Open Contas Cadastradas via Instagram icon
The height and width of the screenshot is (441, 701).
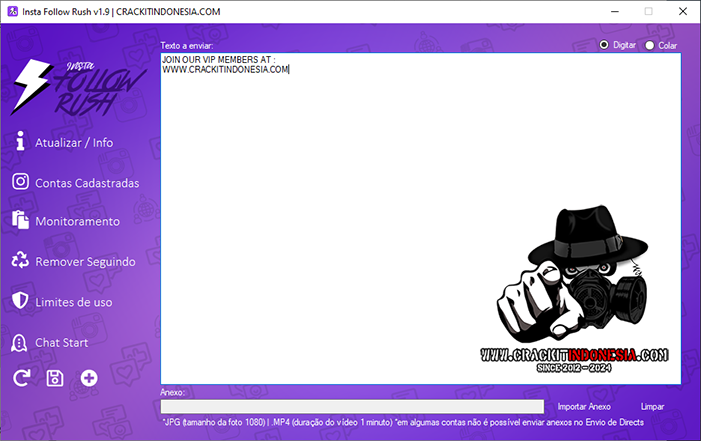pyautogui.click(x=20, y=182)
